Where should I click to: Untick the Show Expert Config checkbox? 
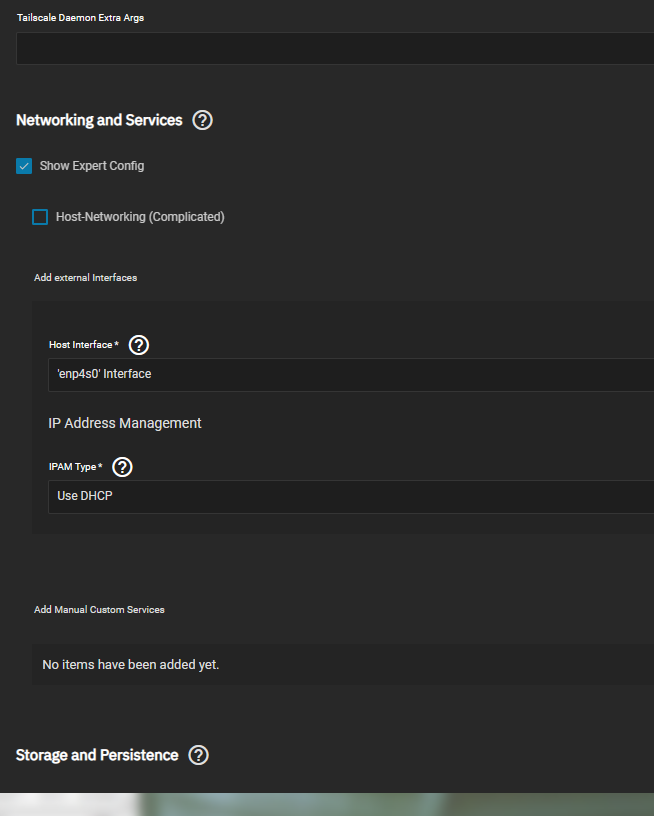coord(24,166)
